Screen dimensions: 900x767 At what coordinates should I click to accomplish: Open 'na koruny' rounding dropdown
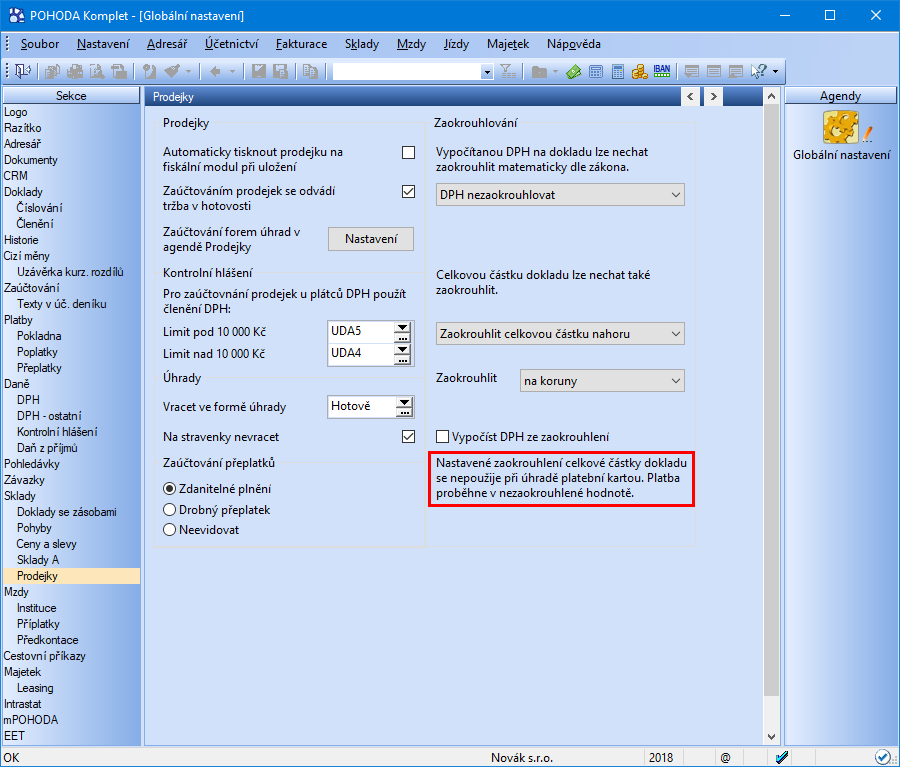(x=602, y=381)
